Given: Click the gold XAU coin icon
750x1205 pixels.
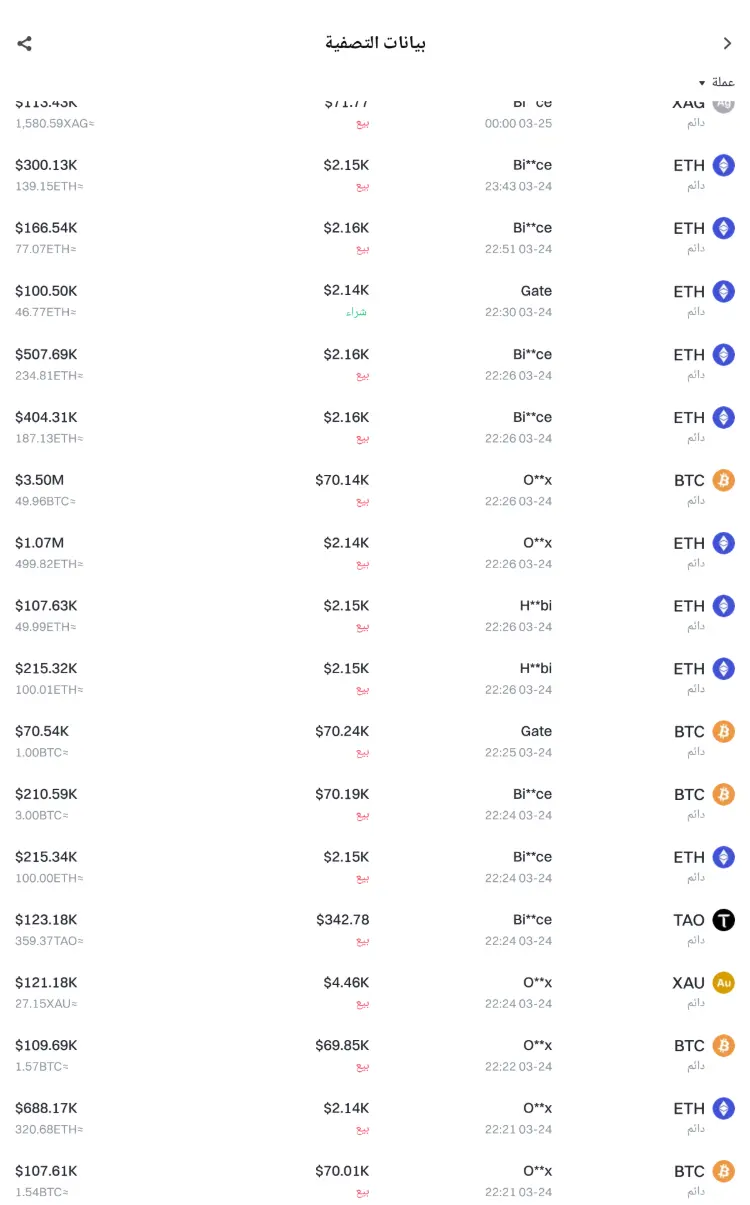Looking at the screenshot, I should (x=723, y=983).
